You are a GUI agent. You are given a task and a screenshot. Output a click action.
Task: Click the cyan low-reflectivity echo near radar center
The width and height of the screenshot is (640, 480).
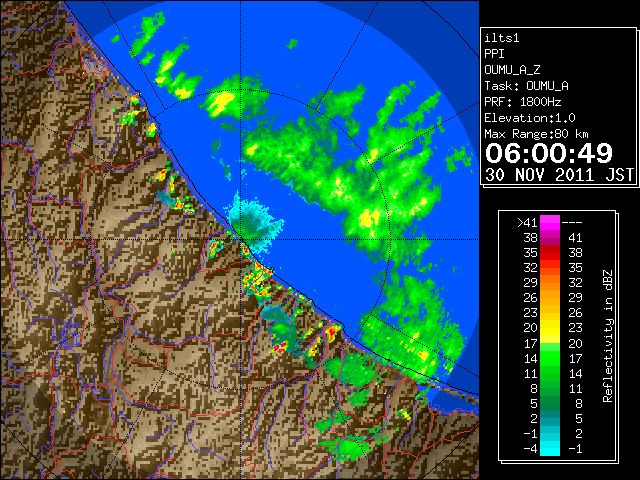tap(255, 222)
